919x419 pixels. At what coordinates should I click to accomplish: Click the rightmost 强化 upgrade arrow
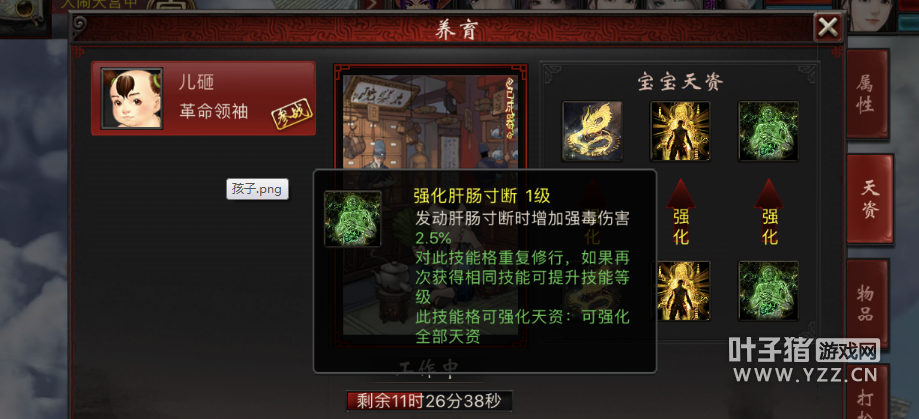tap(769, 212)
